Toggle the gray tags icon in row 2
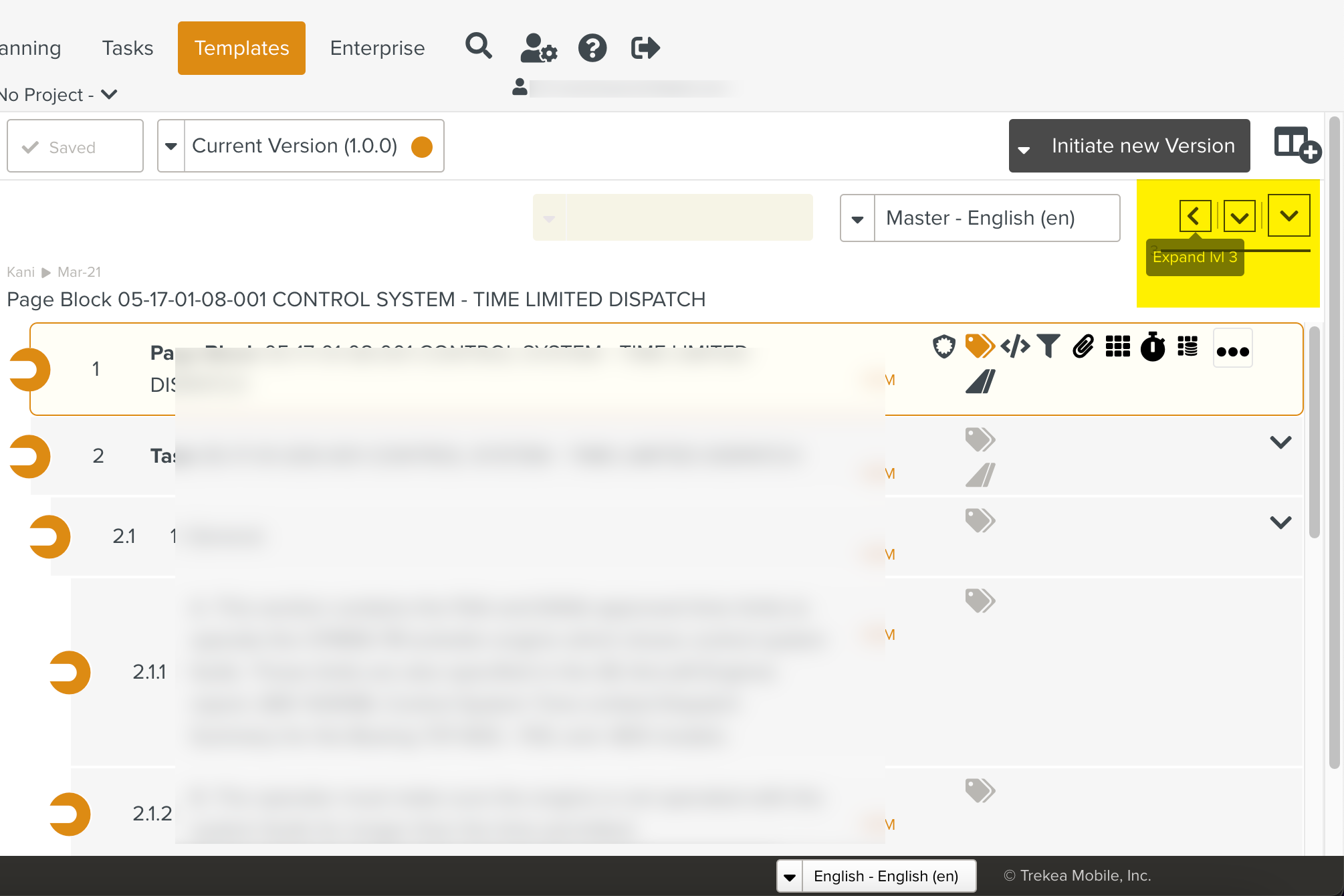 coord(980,439)
